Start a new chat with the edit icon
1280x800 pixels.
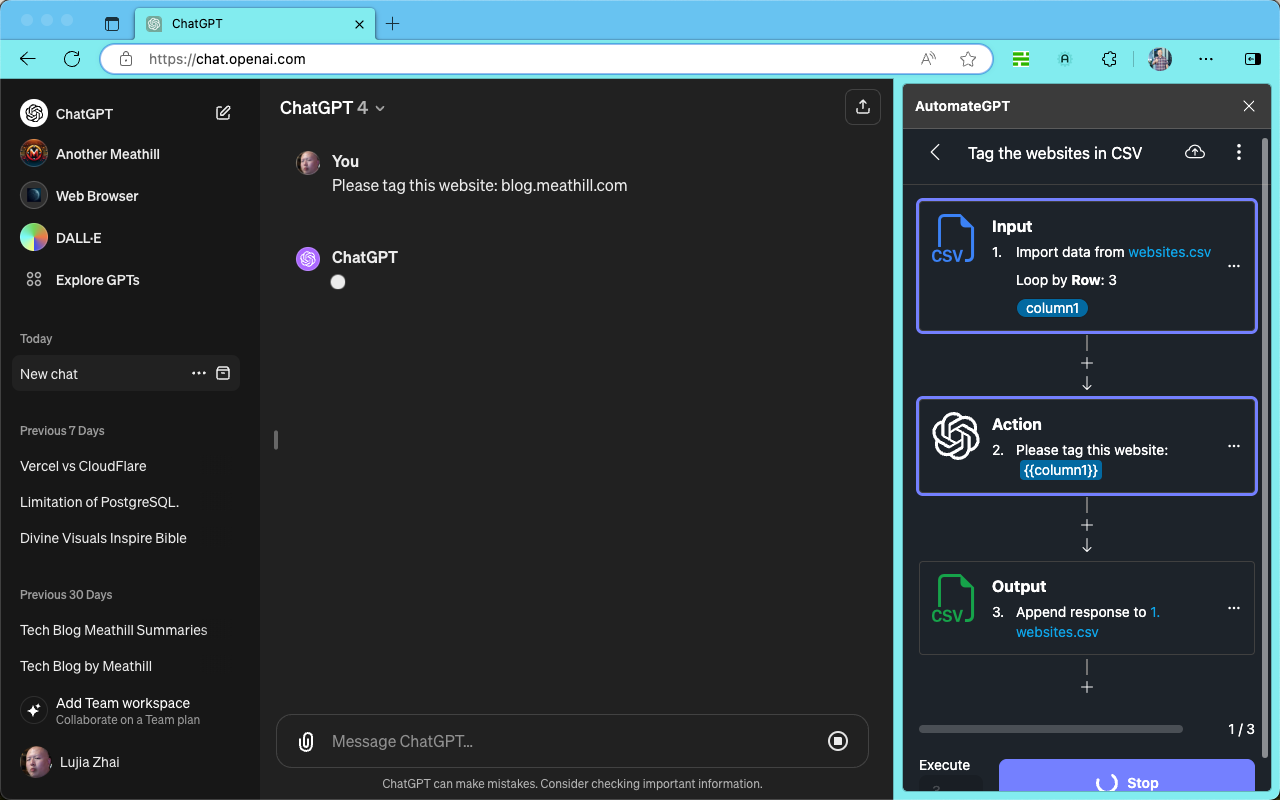223,113
